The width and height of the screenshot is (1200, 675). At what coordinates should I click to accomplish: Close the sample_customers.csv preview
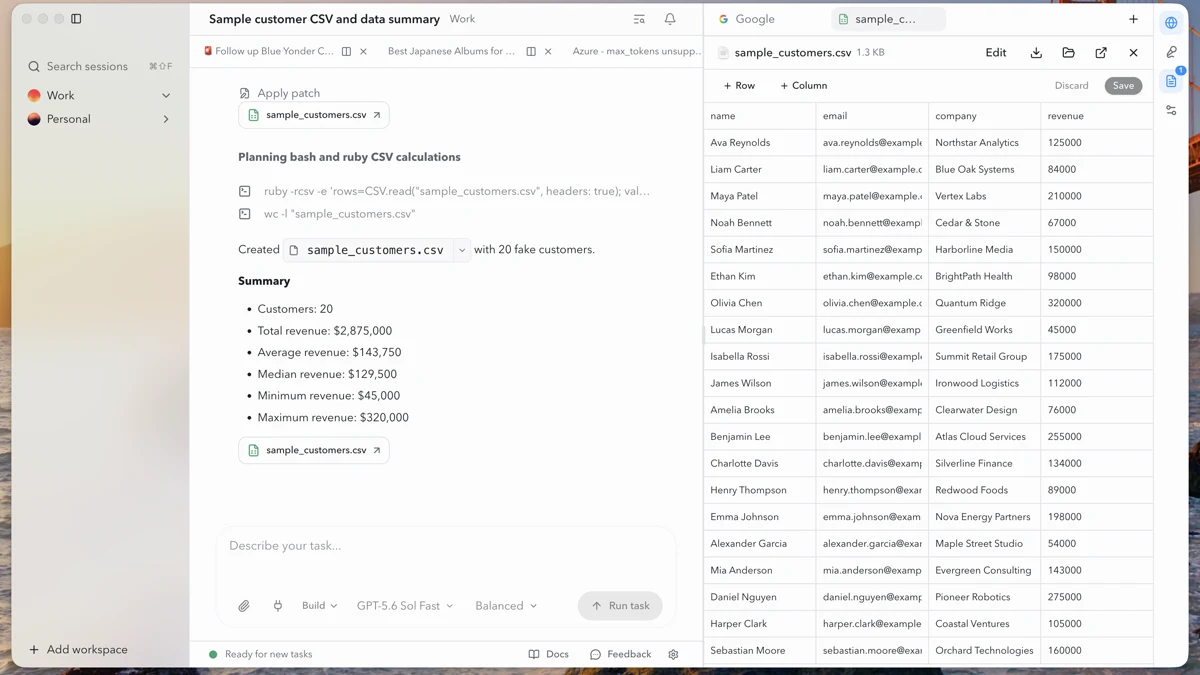[1133, 52]
